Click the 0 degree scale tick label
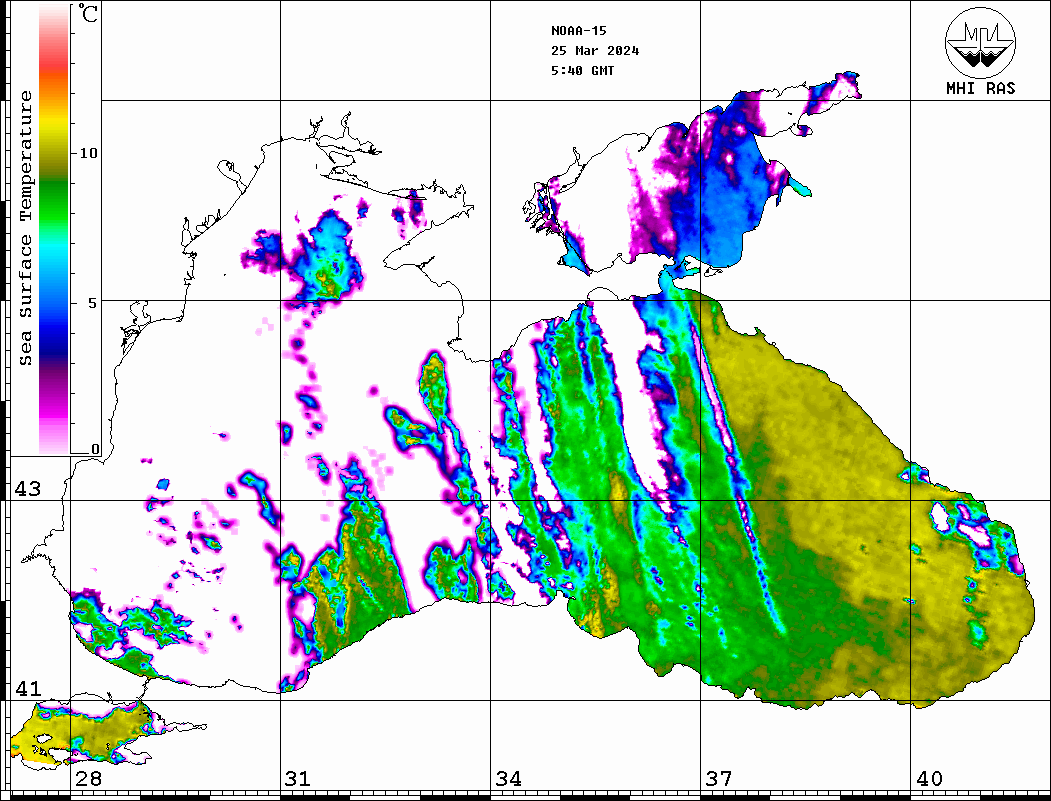Viewport: 1051px width, 801px height. tap(96, 449)
